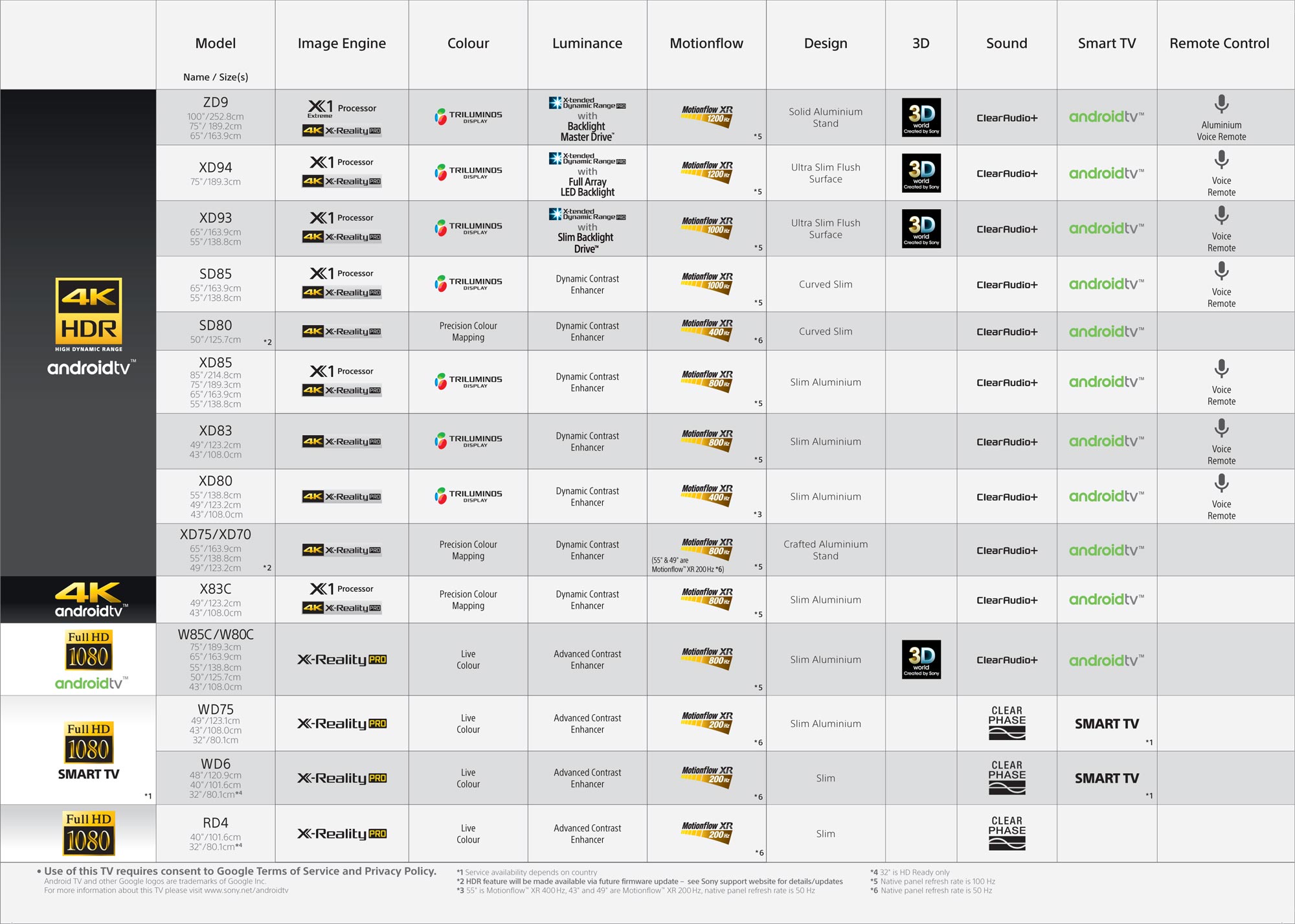Click the Remote Control column header

[1221, 43]
